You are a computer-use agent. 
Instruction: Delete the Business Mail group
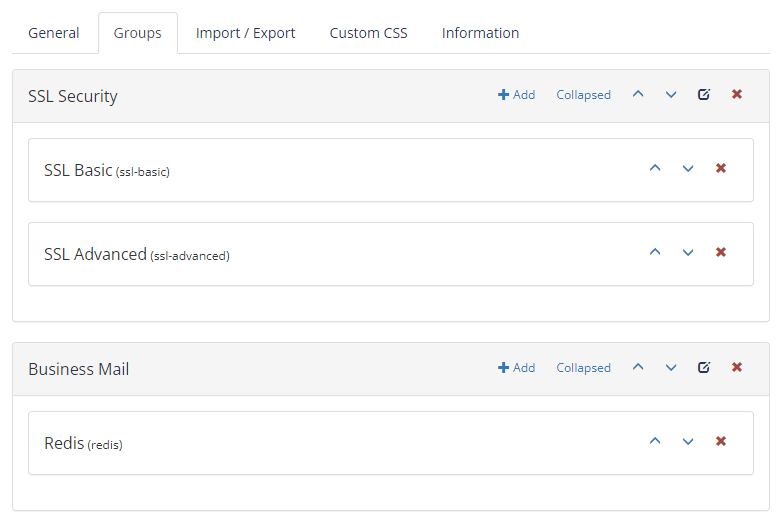point(736,368)
